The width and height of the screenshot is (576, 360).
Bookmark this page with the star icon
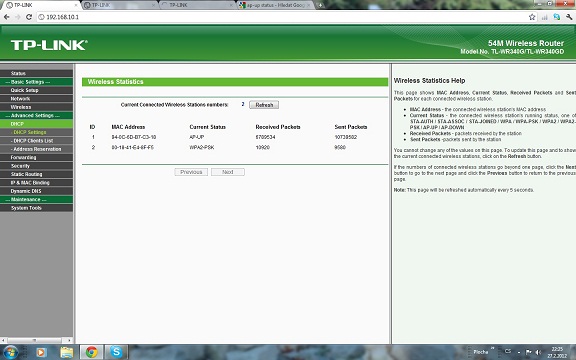pyautogui.click(x=532, y=17)
